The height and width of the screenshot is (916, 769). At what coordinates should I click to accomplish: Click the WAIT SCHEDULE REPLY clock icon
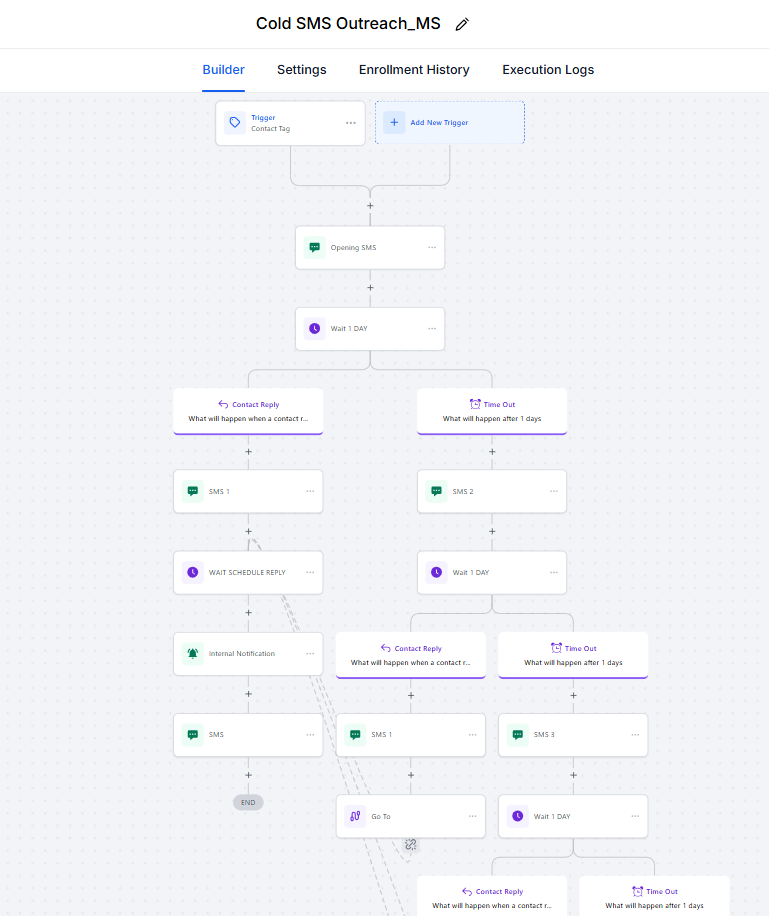pyautogui.click(x=193, y=573)
